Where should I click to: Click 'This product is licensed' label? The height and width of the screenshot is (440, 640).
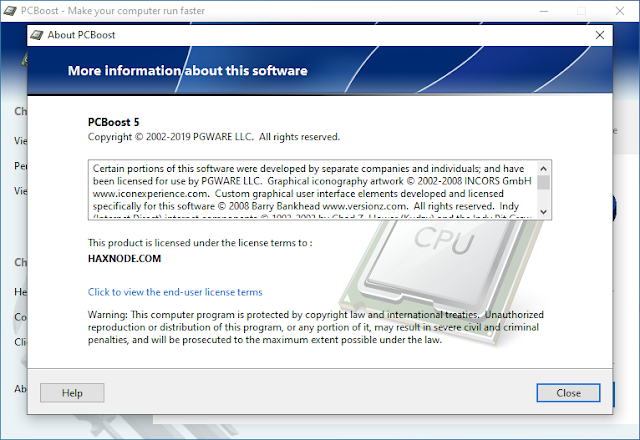200,243
